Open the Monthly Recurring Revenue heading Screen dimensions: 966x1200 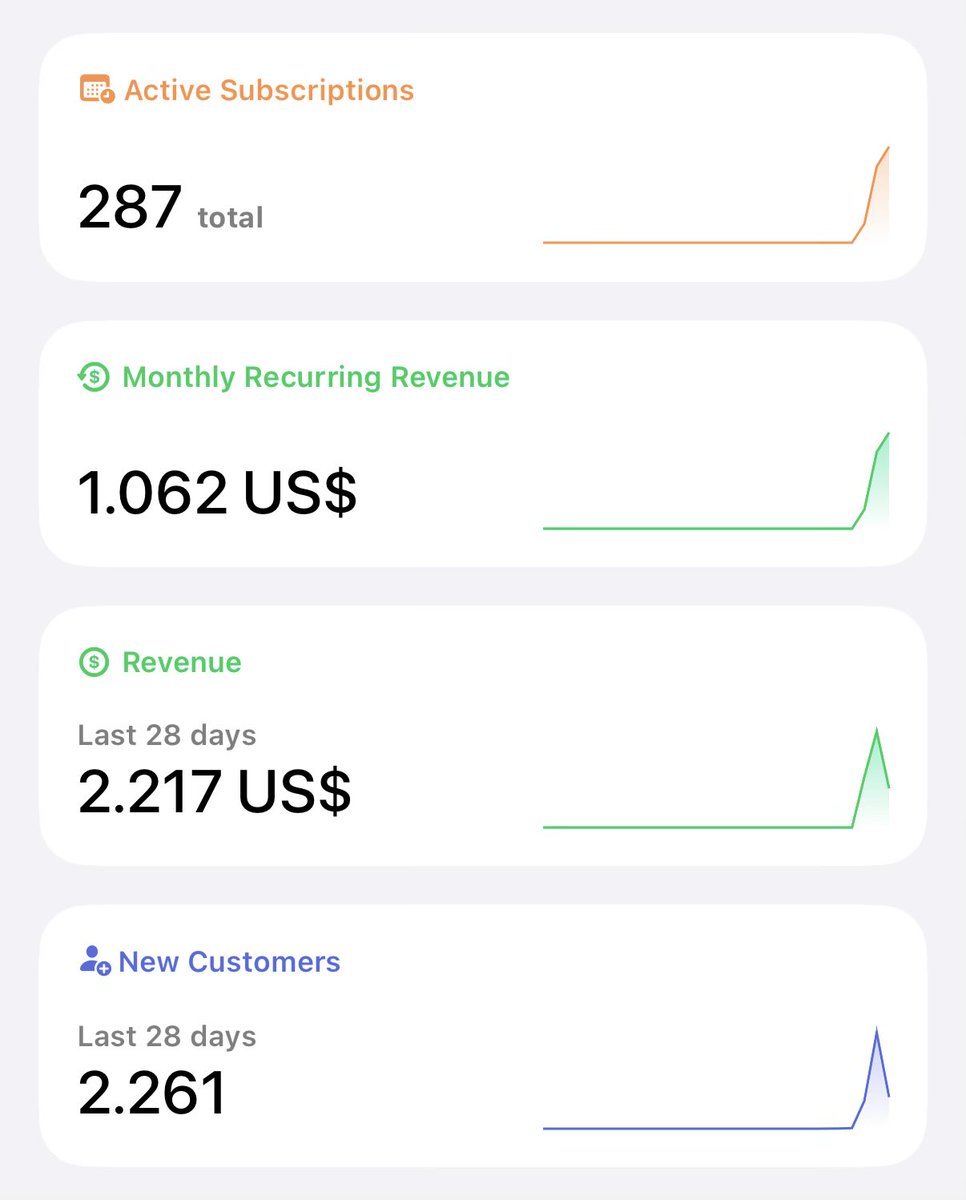point(316,377)
